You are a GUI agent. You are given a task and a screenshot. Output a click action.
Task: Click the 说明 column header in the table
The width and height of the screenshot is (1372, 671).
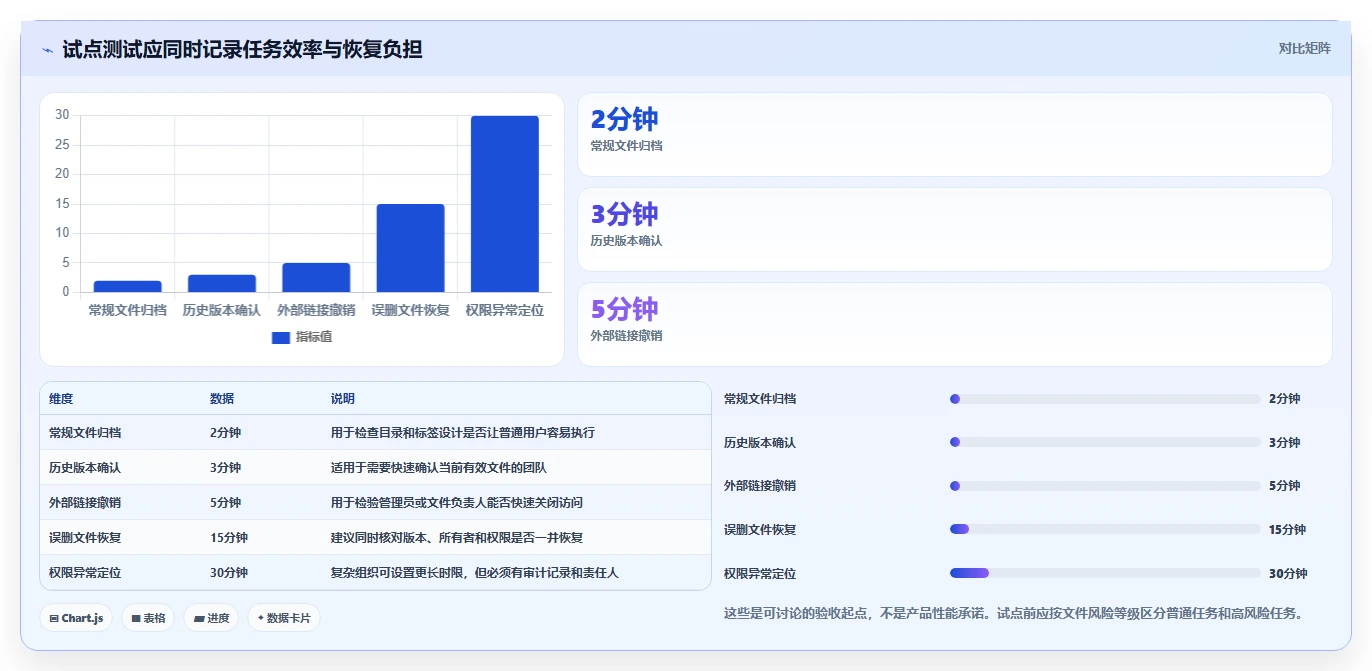coord(343,398)
